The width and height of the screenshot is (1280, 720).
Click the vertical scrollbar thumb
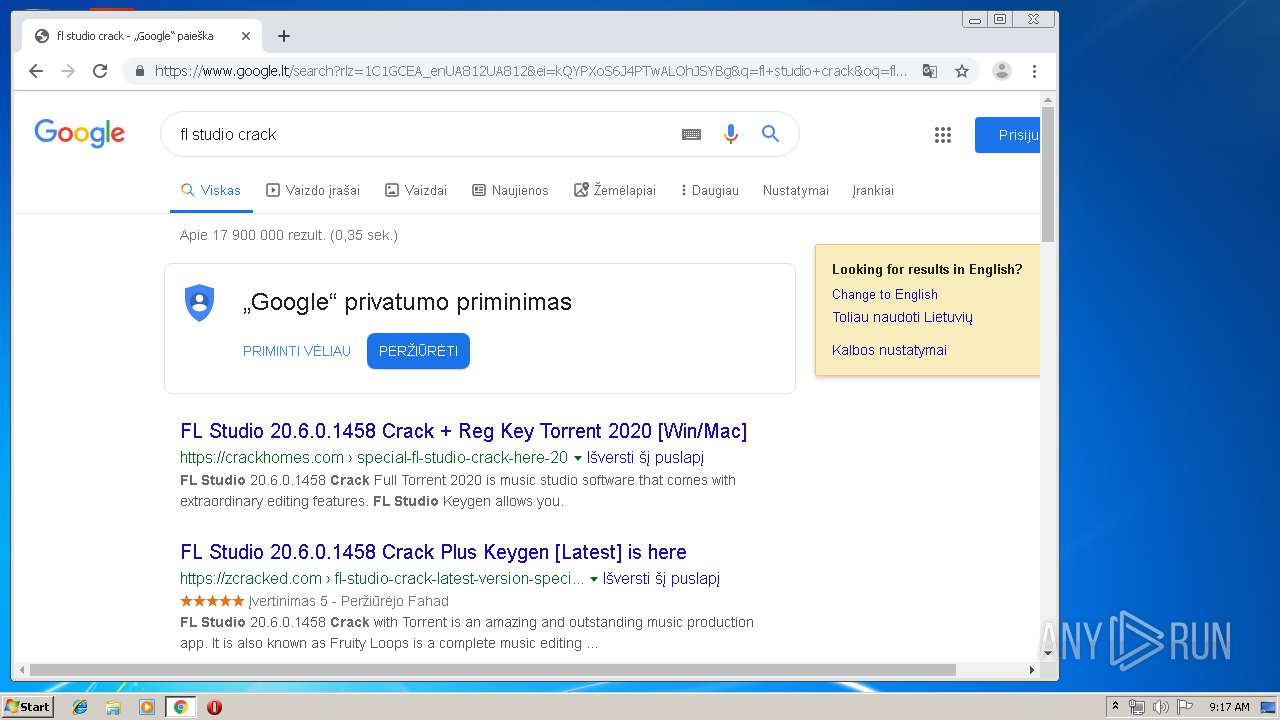point(1048,175)
